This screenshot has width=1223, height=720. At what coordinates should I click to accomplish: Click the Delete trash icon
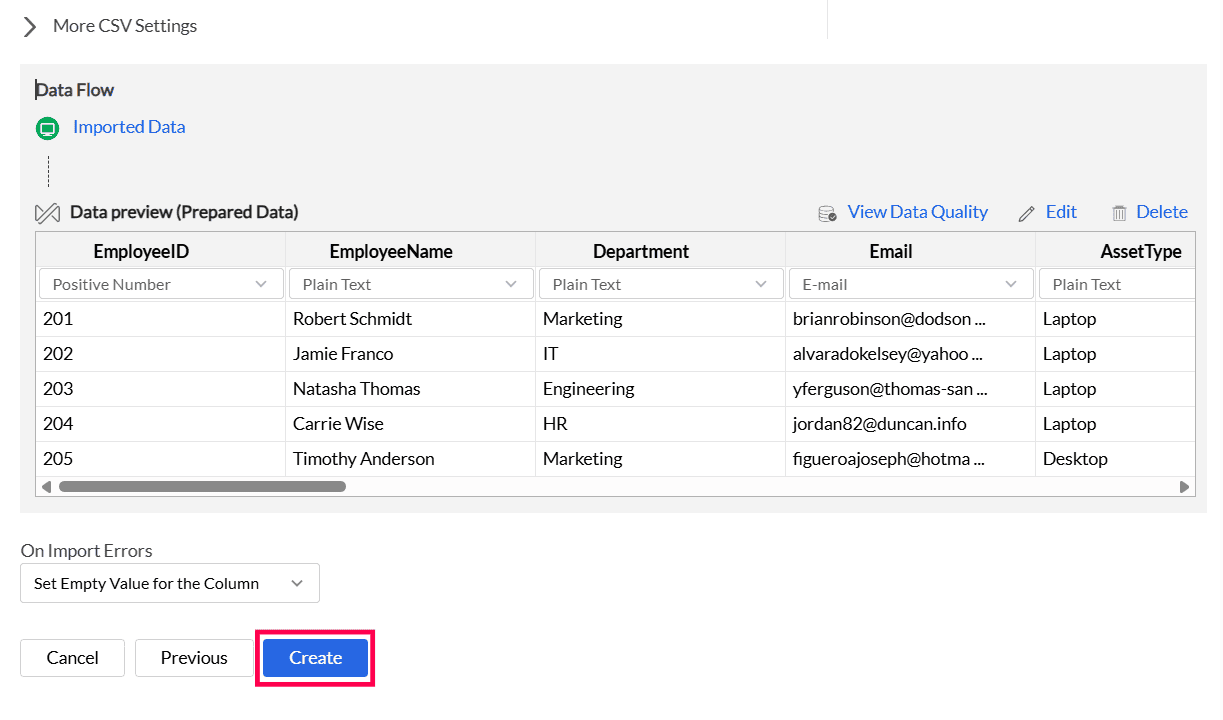pos(1119,213)
